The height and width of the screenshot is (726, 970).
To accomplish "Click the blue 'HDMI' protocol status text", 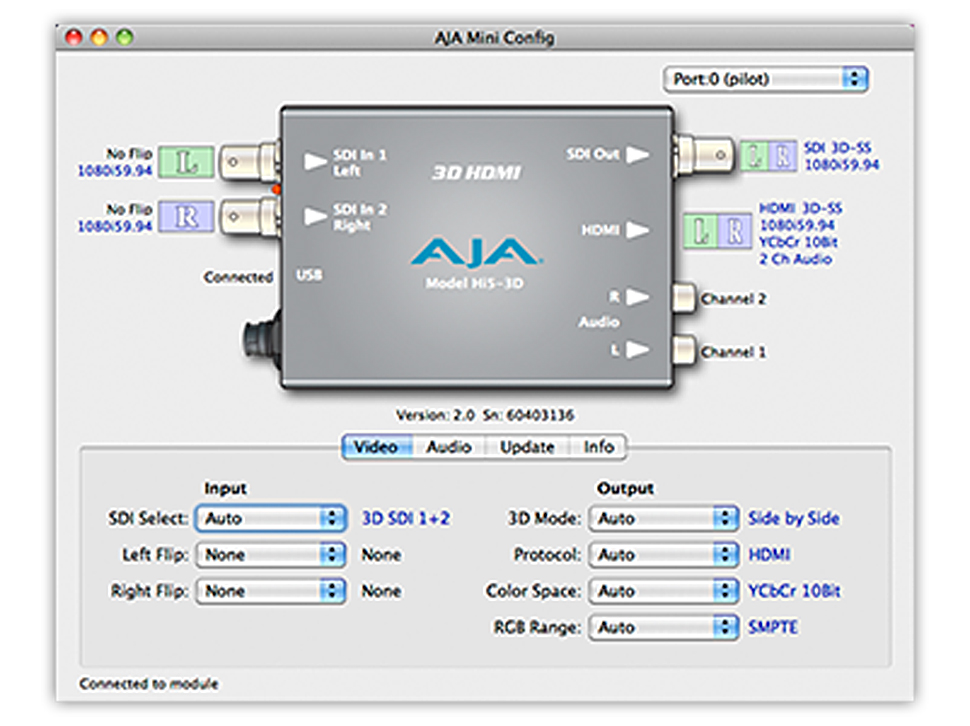I will pos(770,555).
